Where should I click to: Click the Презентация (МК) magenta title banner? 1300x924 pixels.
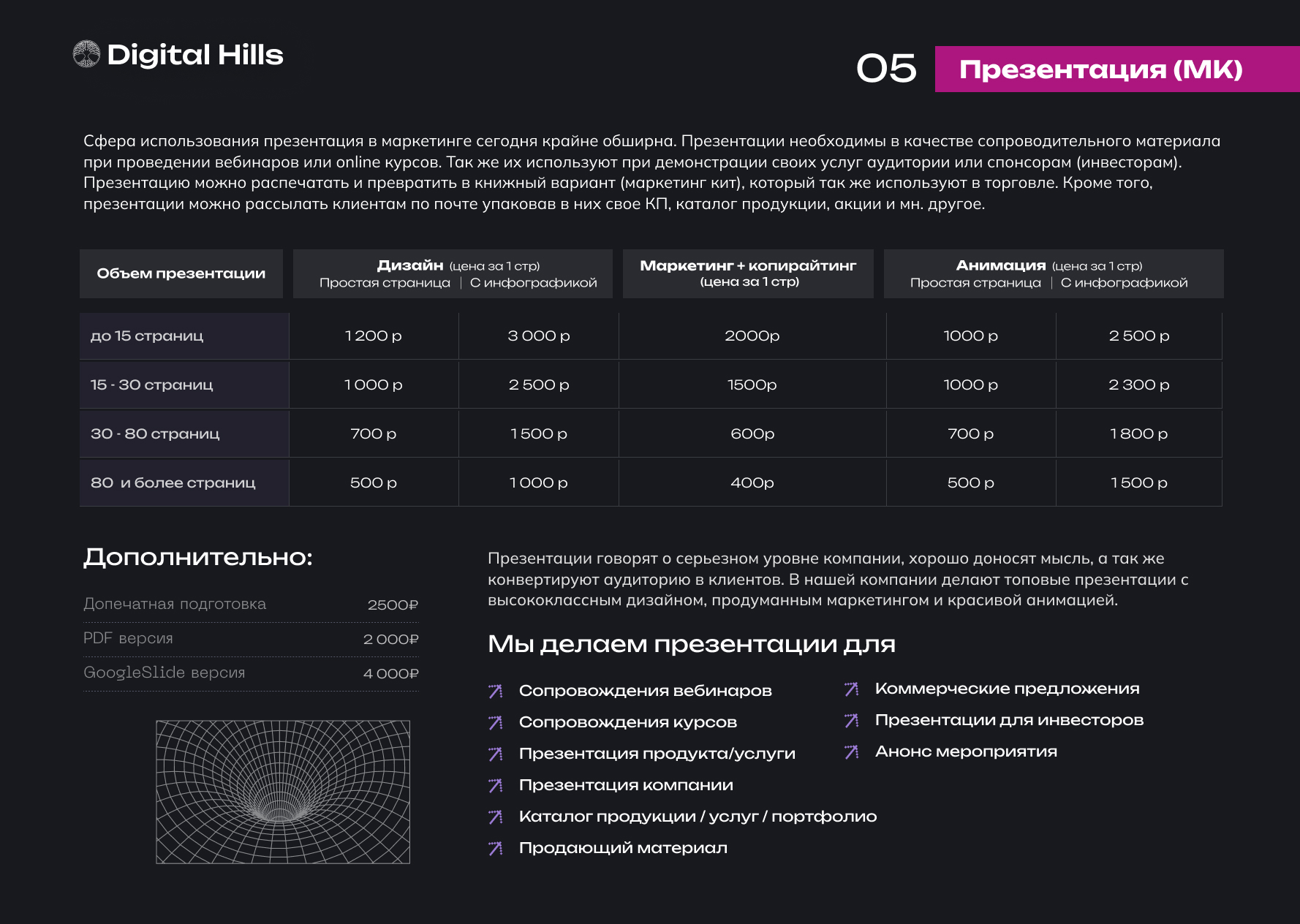tap(1117, 69)
